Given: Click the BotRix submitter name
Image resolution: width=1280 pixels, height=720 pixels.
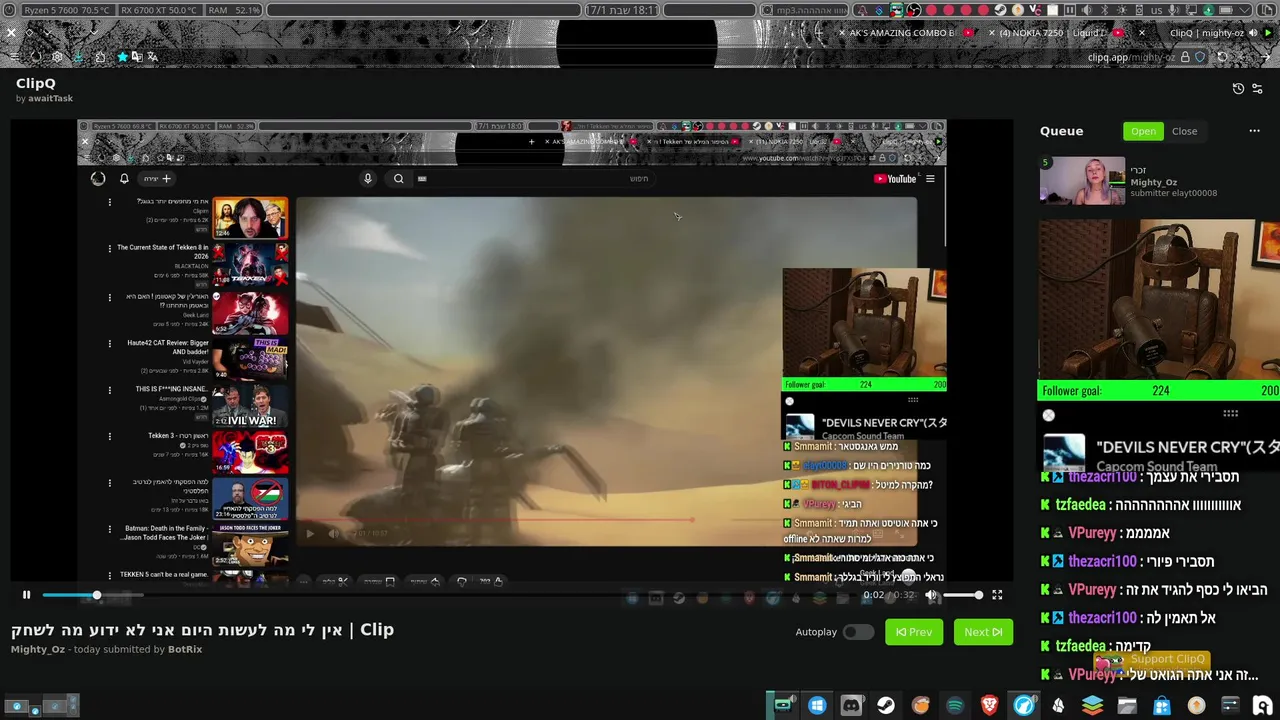Looking at the screenshot, I should point(185,649).
